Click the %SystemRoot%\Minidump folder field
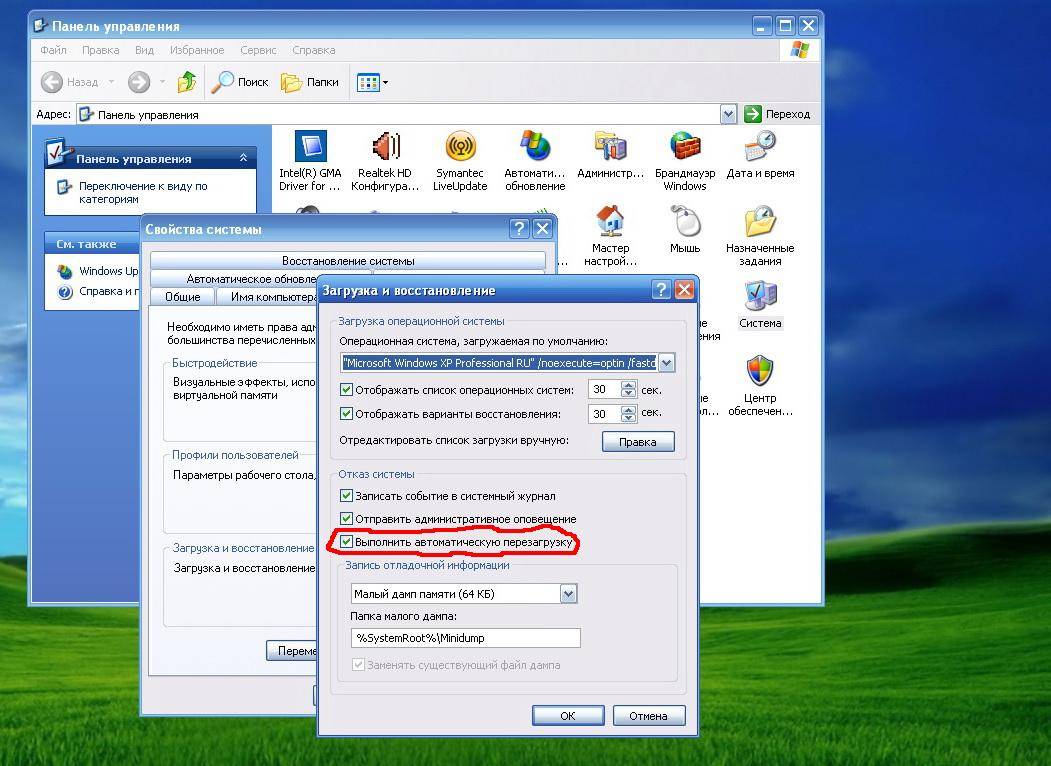Viewport: 1051px width, 766px height. pos(465,638)
